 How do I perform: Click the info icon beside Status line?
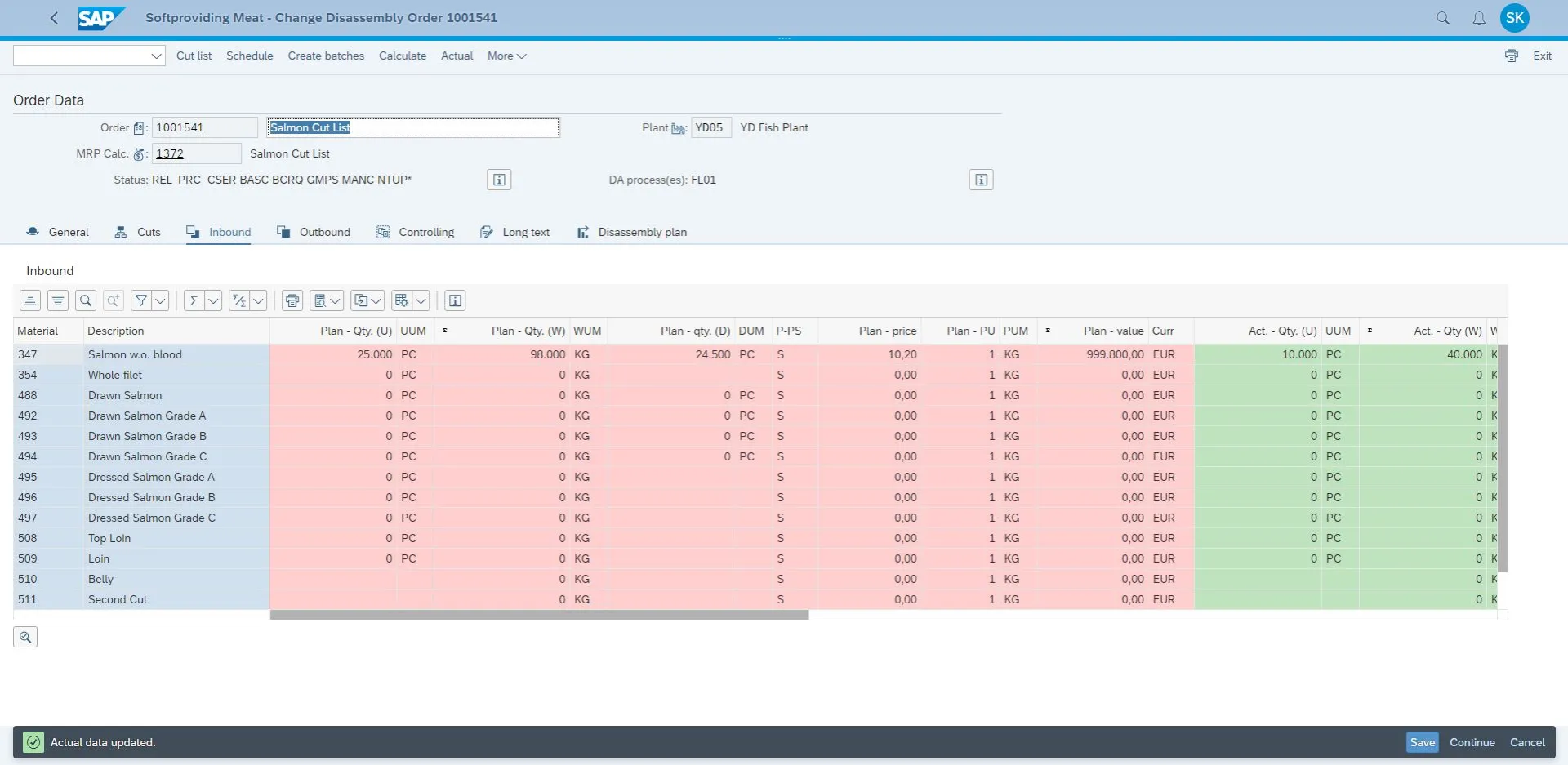click(499, 180)
